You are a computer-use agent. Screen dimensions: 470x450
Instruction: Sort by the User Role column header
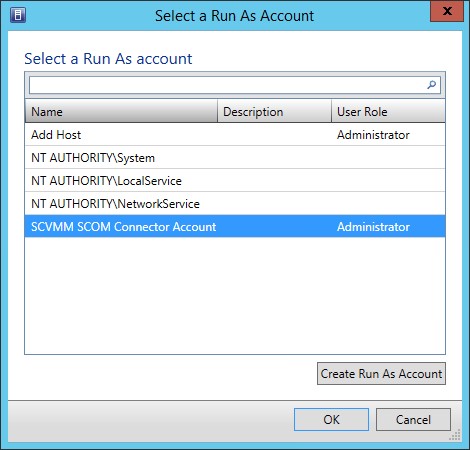pos(388,111)
